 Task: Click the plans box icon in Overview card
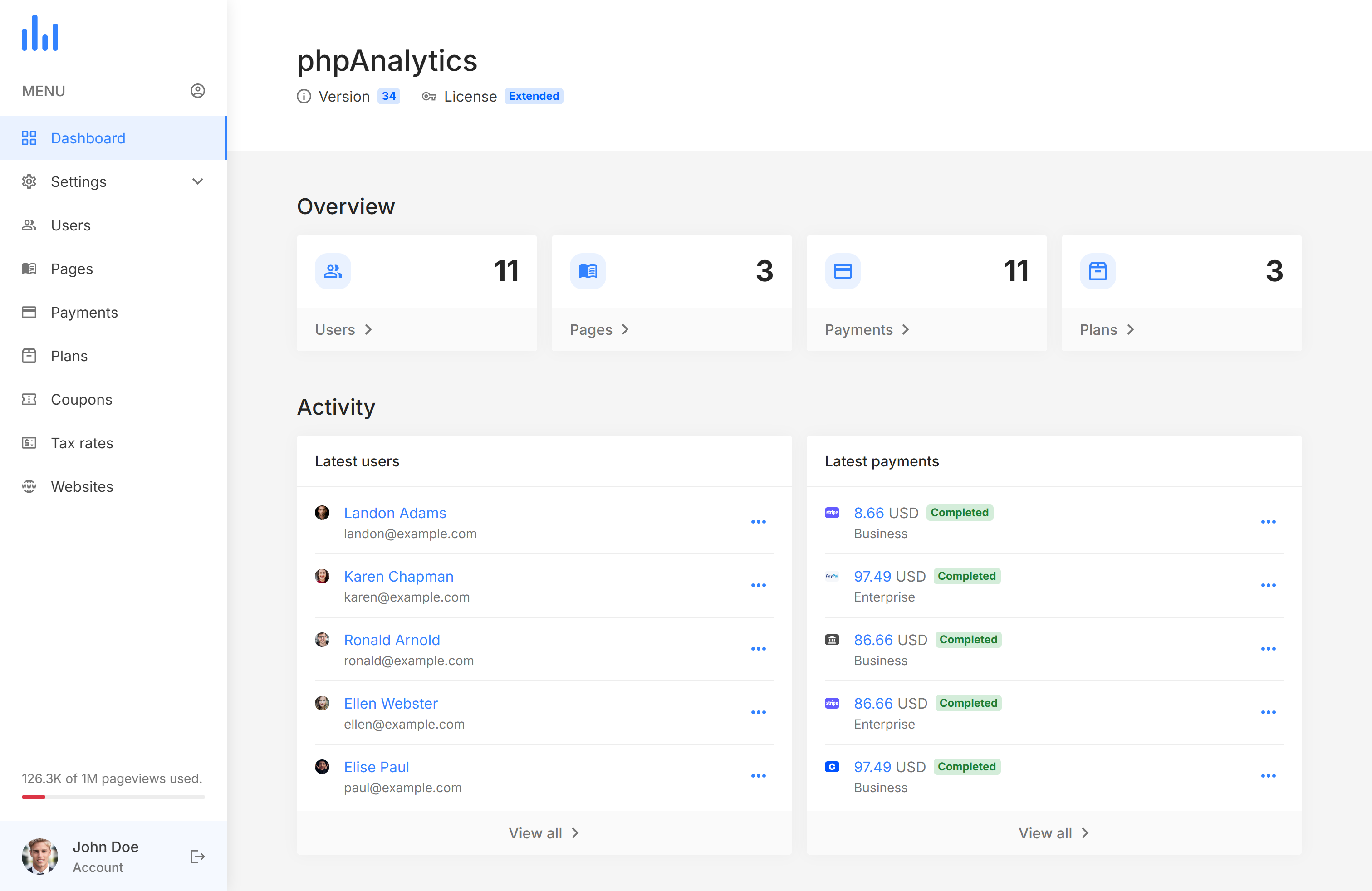click(x=1097, y=271)
